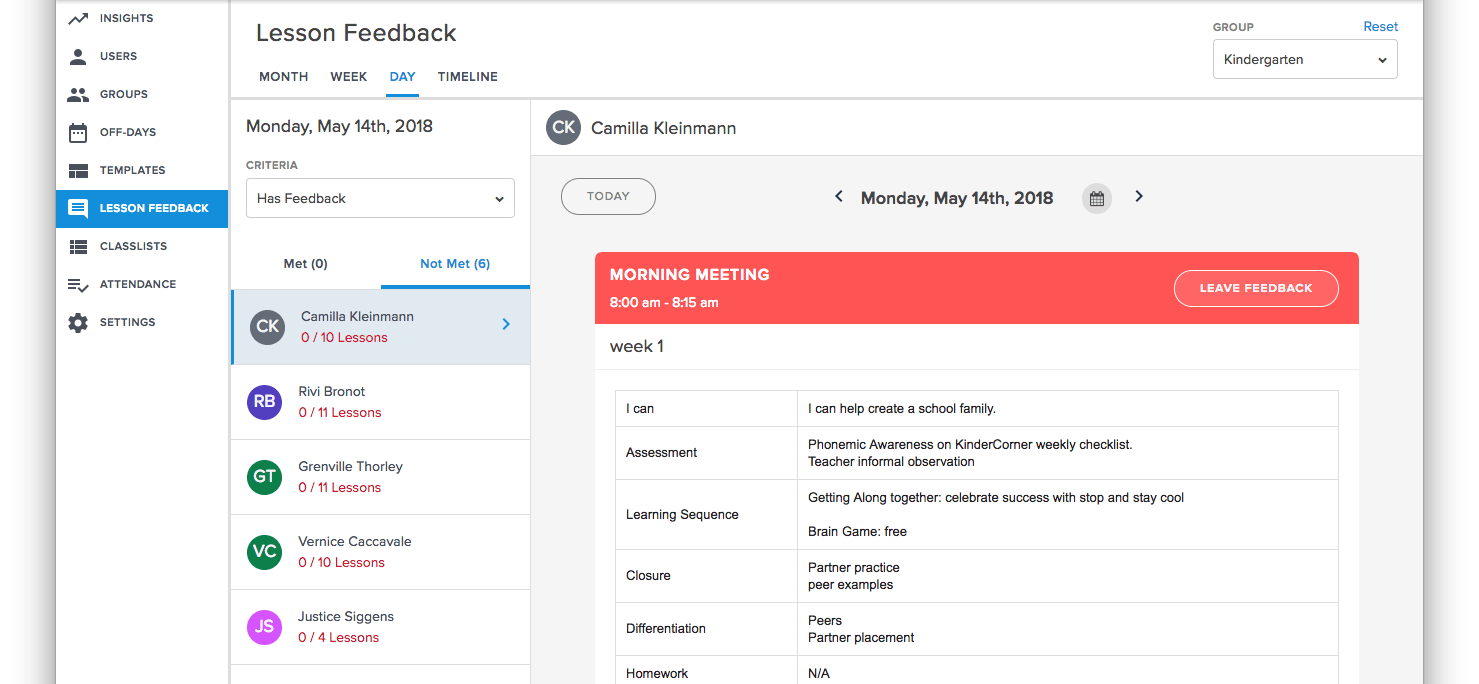Screen dimensions: 1479x684
Task: Open Insights via its trend-line icon
Action: click(x=78, y=18)
